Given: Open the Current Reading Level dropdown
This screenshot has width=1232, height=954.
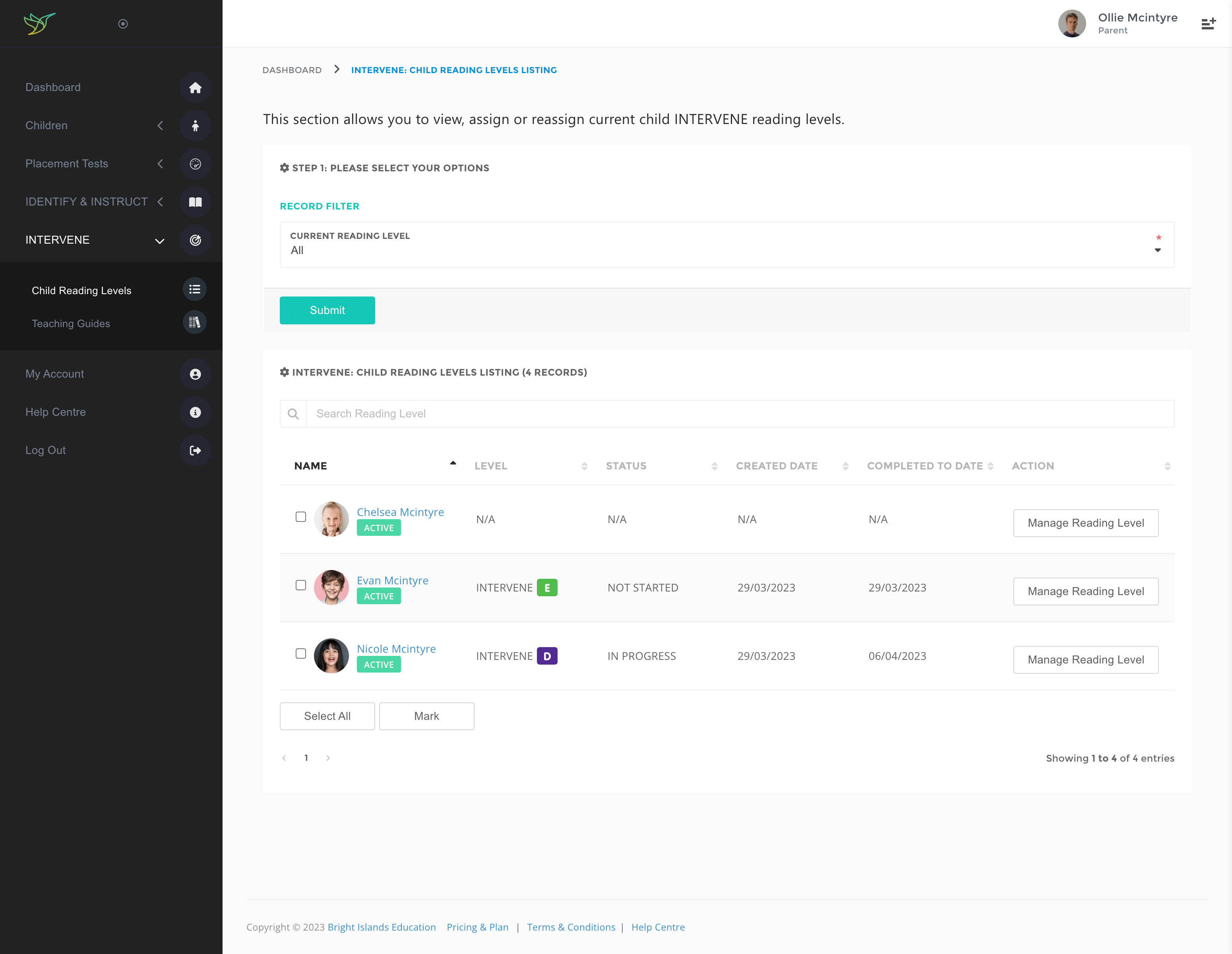Looking at the screenshot, I should (726, 245).
